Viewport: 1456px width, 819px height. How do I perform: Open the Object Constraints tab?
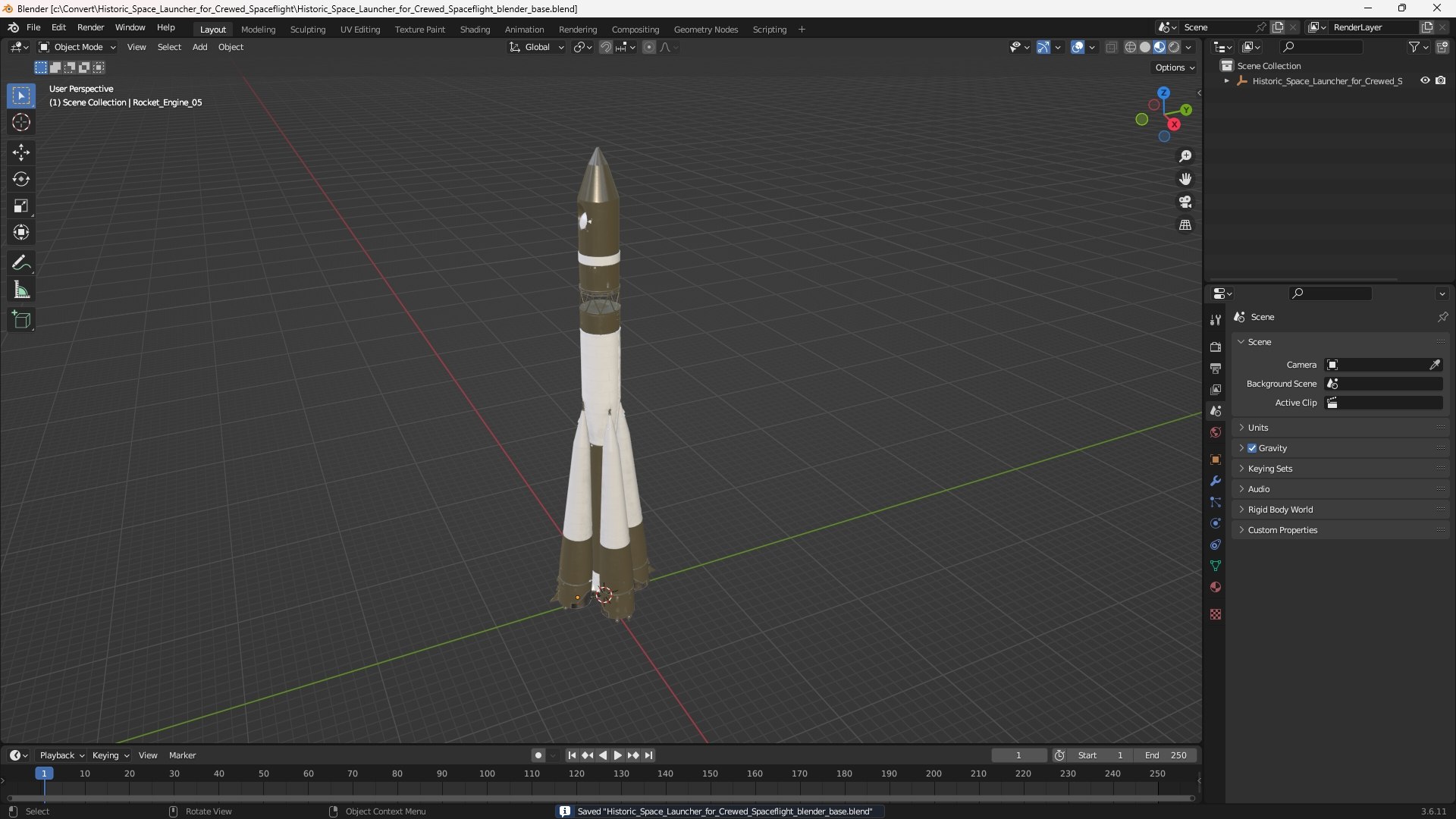pyautogui.click(x=1216, y=544)
